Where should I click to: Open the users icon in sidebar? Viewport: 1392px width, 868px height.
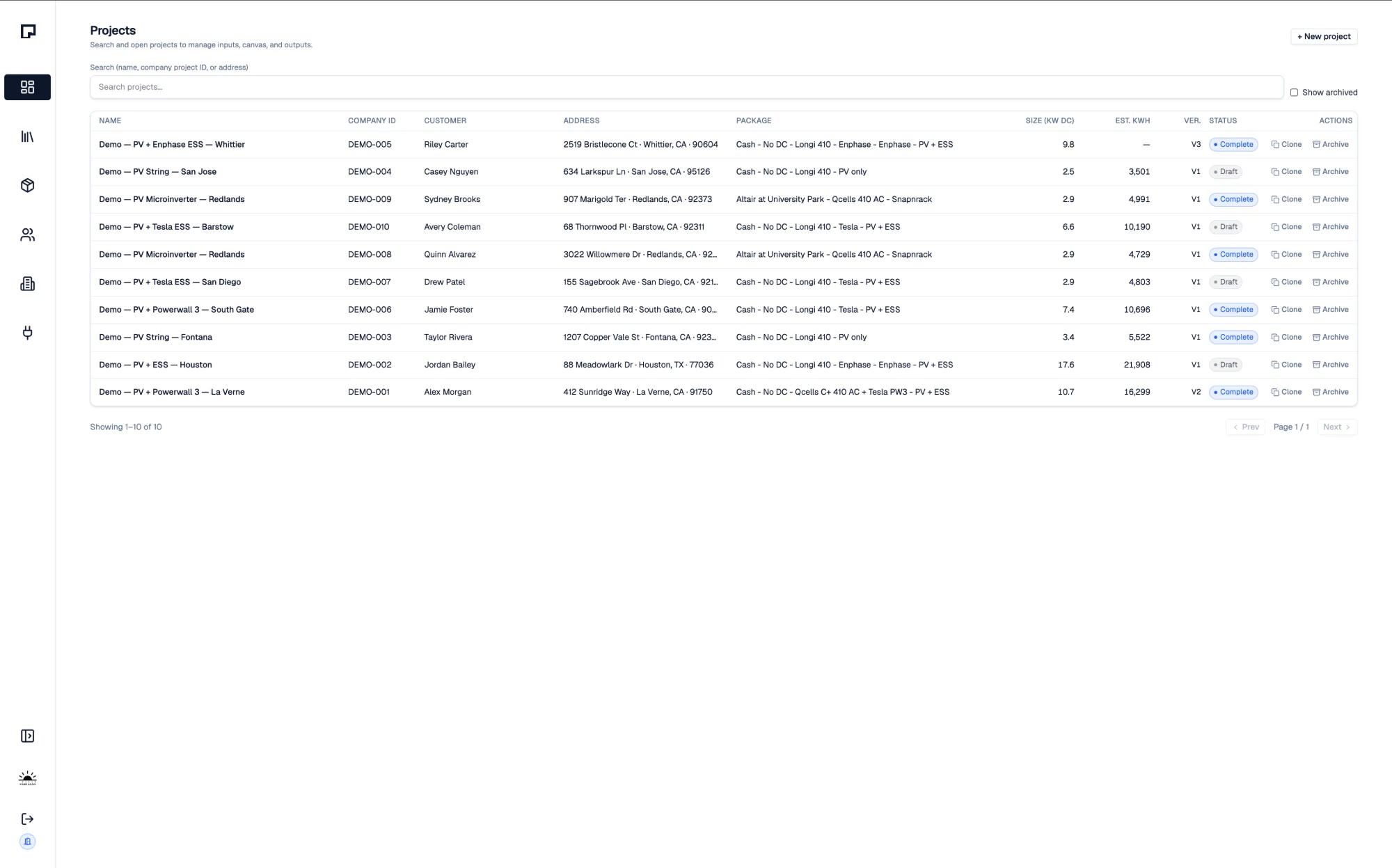pos(27,235)
